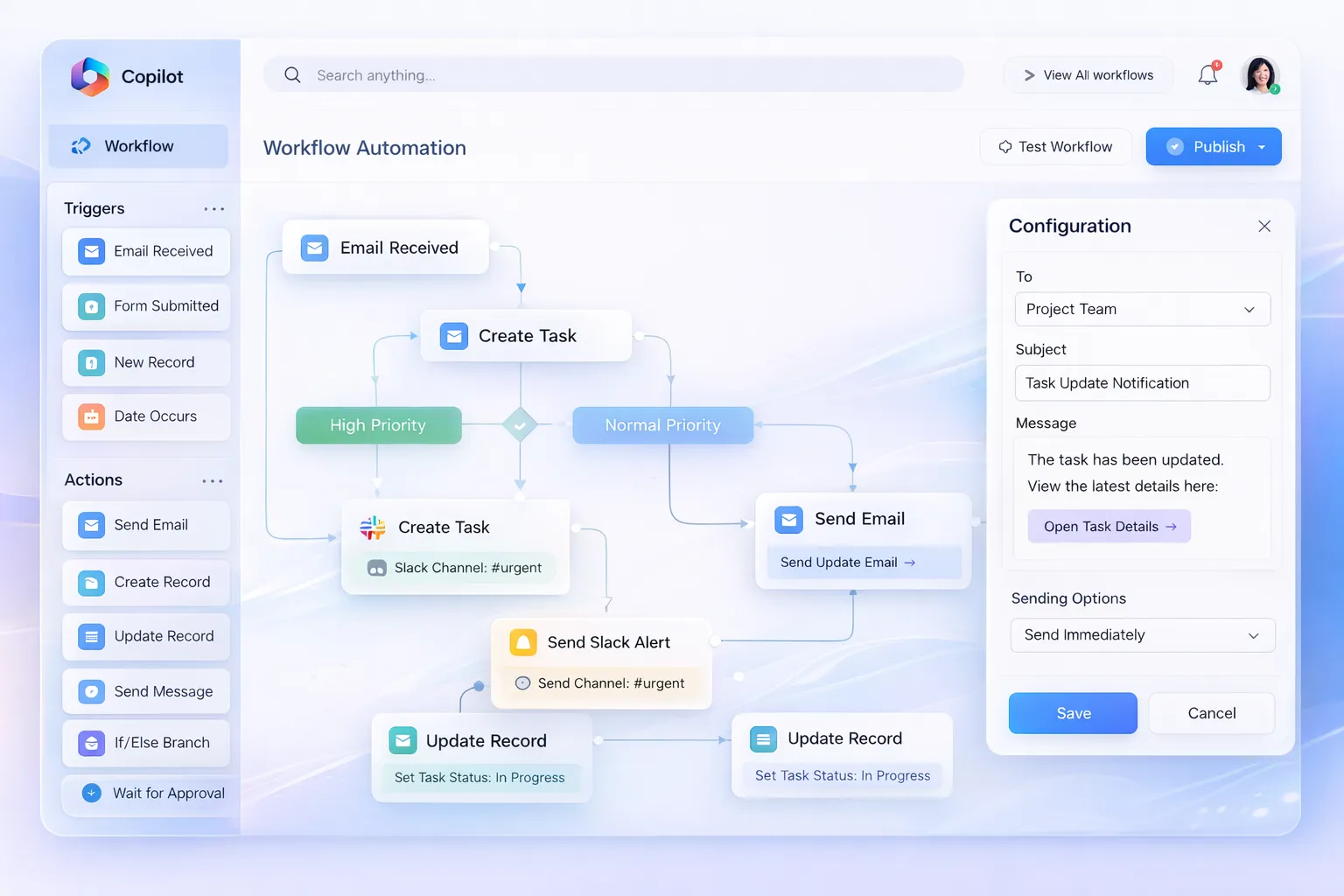Viewport: 1344px width, 896px height.
Task: Click the icon on left Update Record node
Action: [402, 741]
